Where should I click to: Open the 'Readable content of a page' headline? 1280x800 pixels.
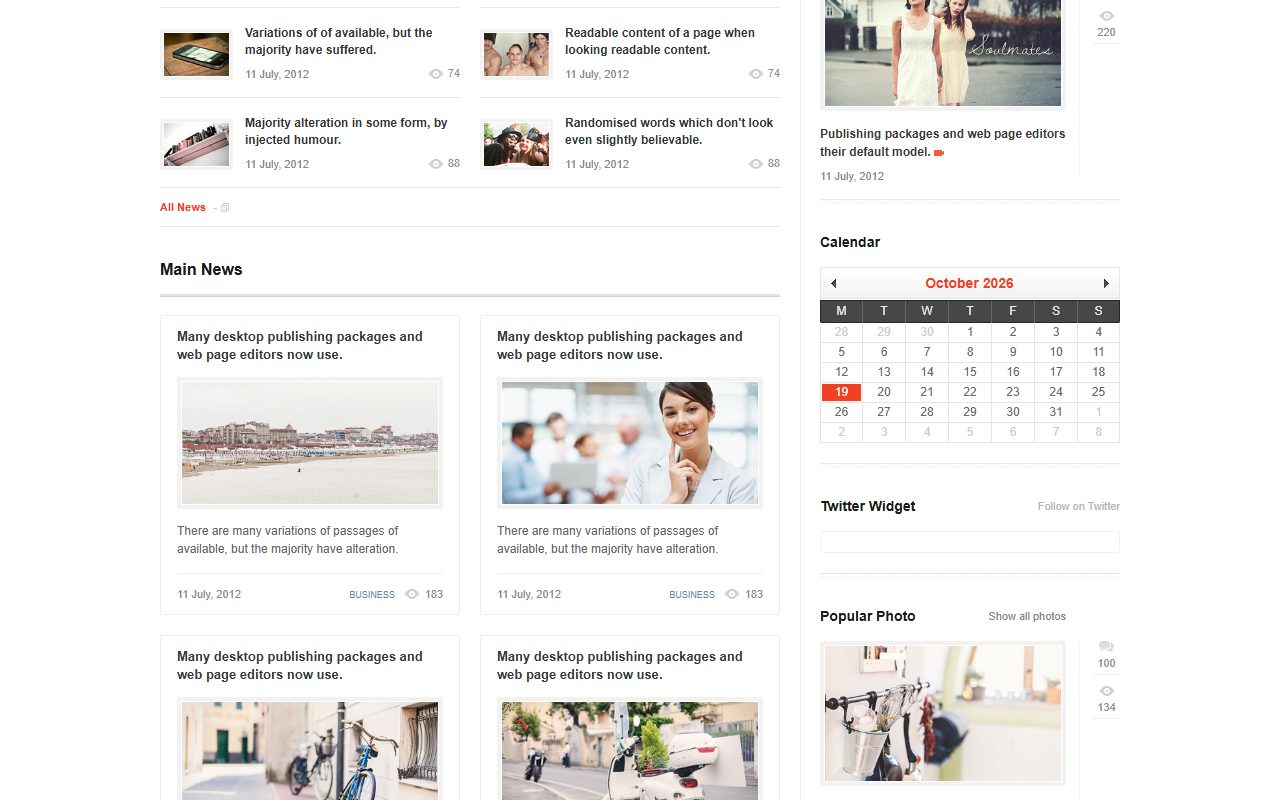[660, 42]
